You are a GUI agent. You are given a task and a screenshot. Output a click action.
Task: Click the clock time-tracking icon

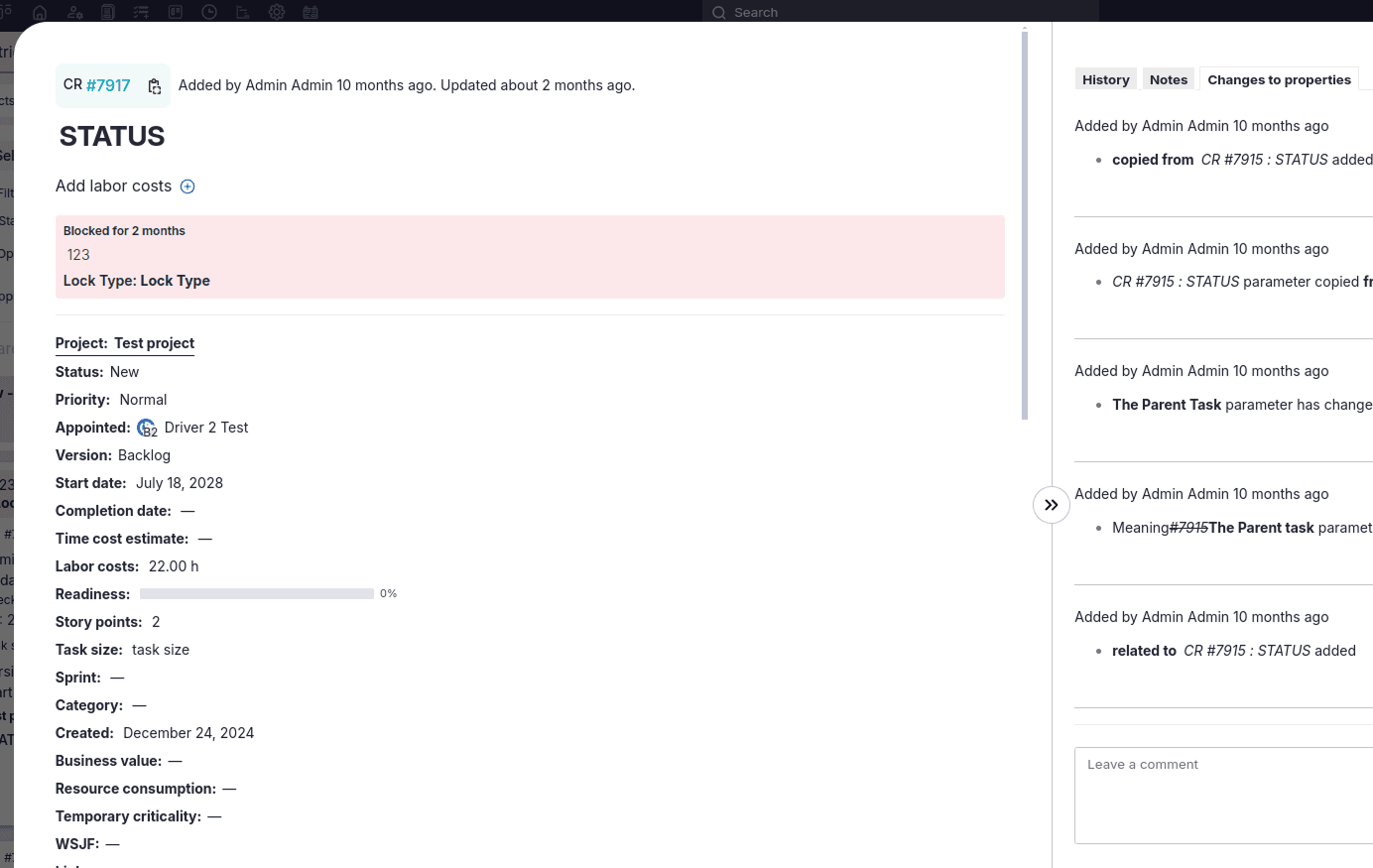pos(209,13)
